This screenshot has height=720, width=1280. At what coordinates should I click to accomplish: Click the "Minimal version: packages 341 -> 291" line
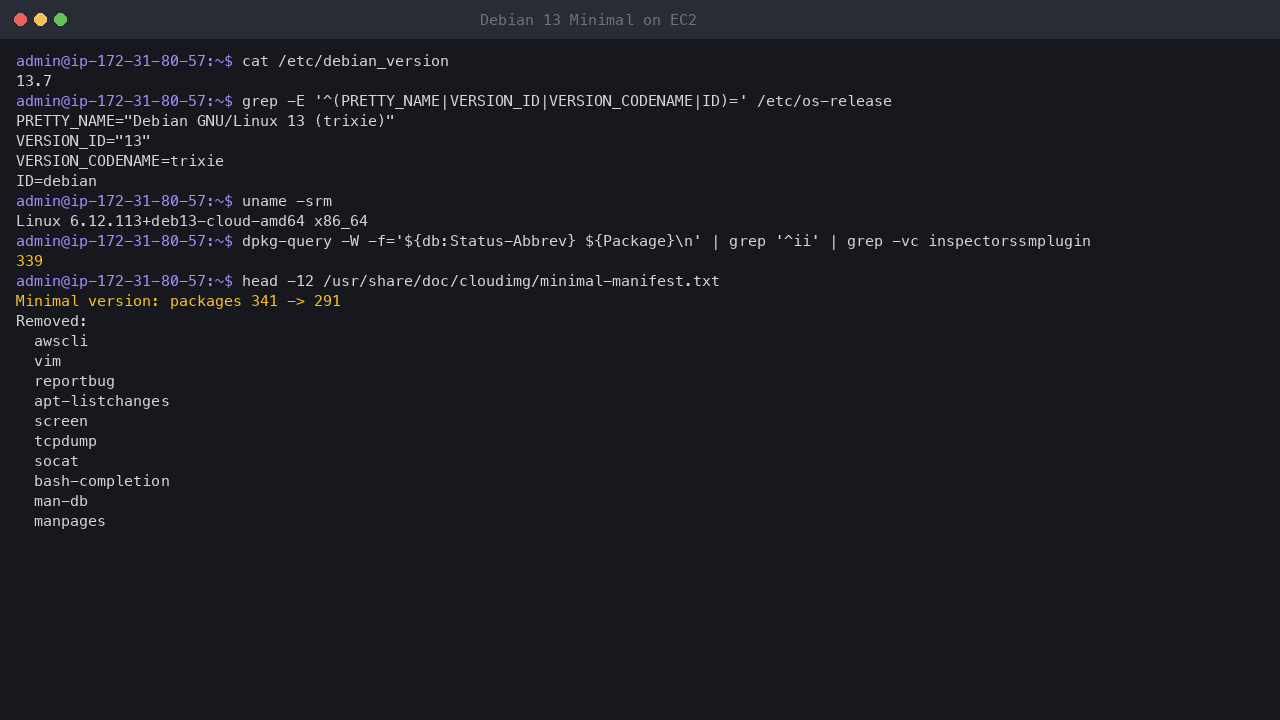(178, 301)
